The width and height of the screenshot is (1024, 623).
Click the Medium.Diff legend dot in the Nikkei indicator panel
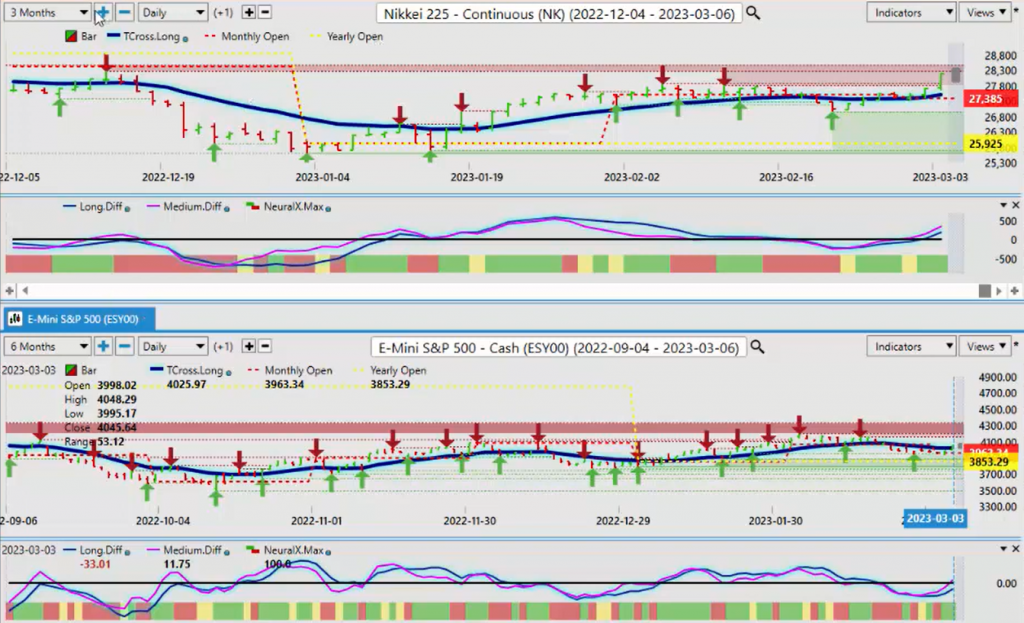tap(227, 209)
